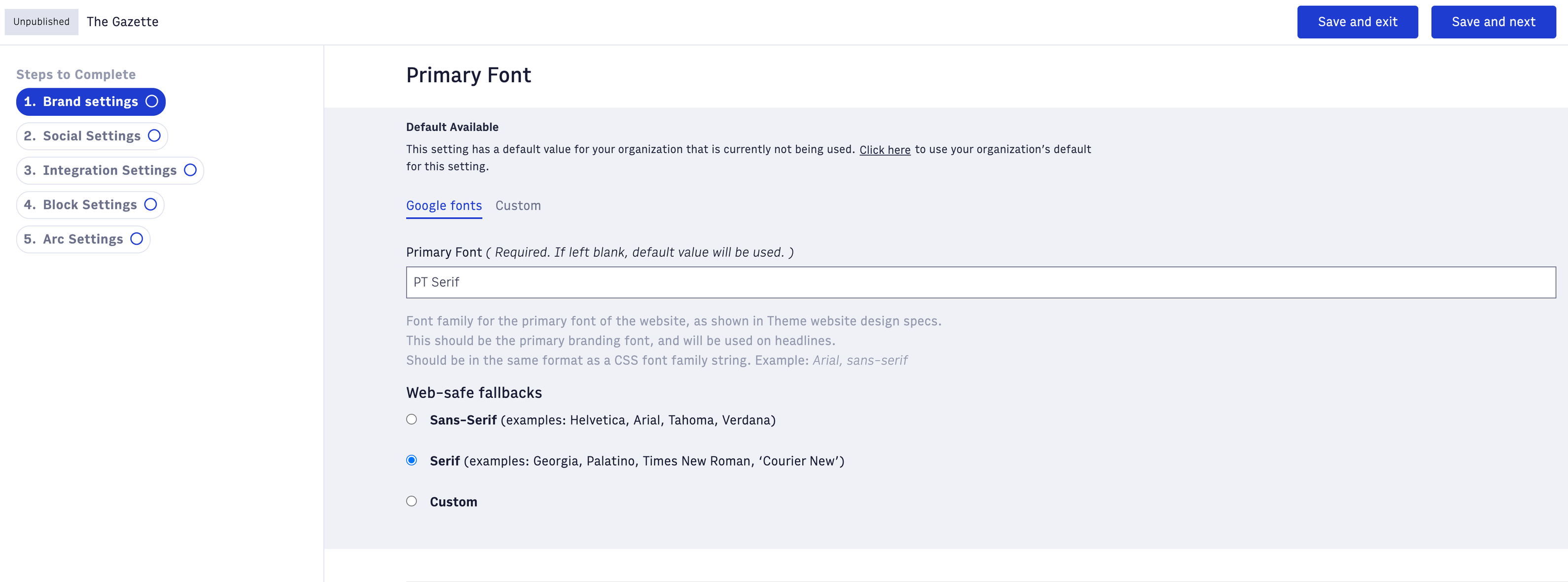Click the Block Settings status circle icon
Image resolution: width=1568 pixels, height=582 pixels.
click(x=150, y=205)
